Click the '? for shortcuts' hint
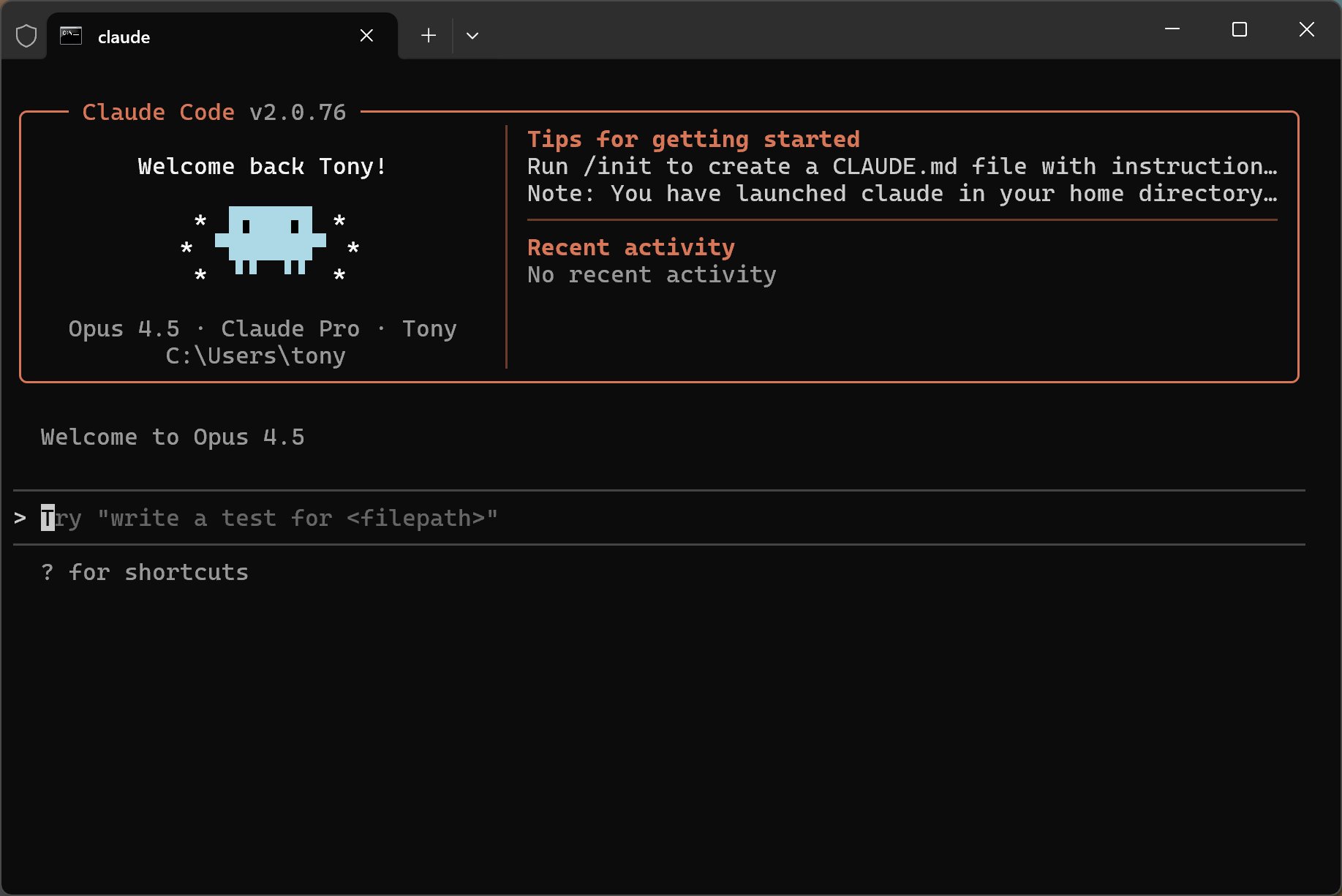Screen dimensions: 1342x896 coord(145,572)
